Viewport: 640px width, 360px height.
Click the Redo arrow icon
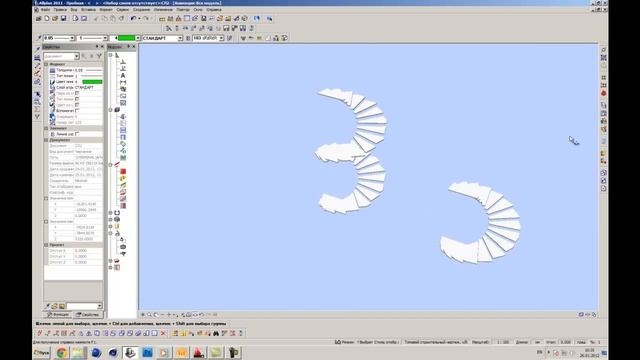click(x=145, y=18)
